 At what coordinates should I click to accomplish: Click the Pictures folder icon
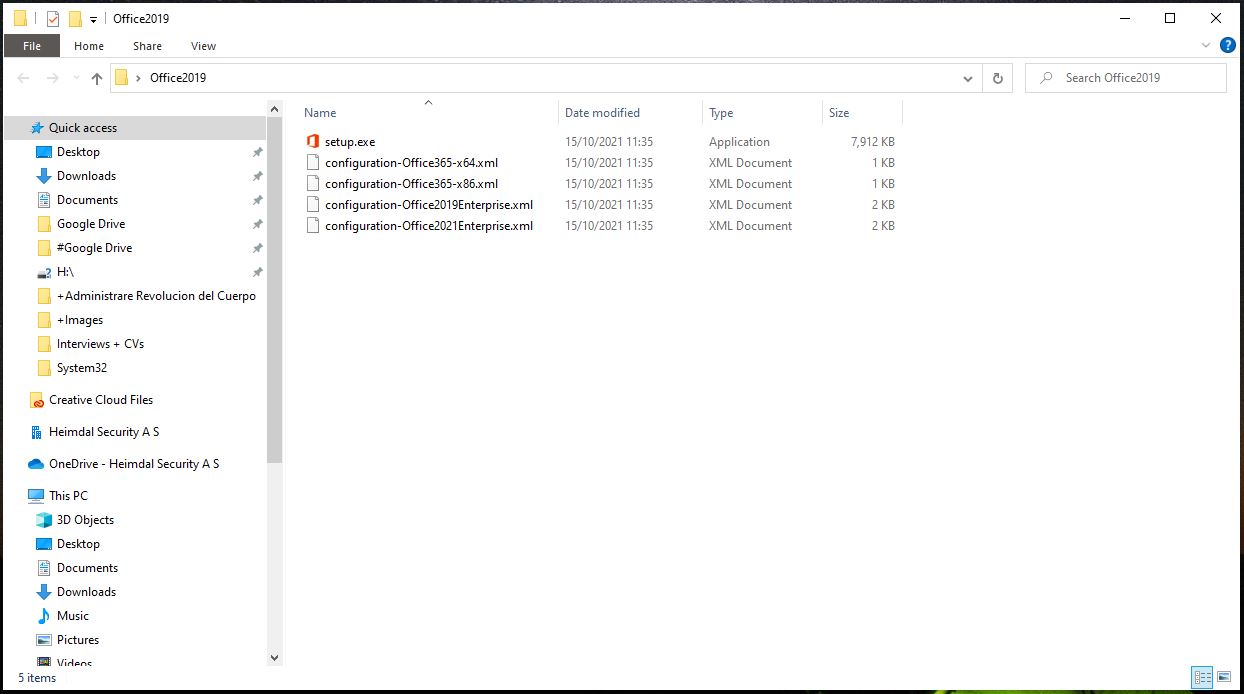[44, 640]
